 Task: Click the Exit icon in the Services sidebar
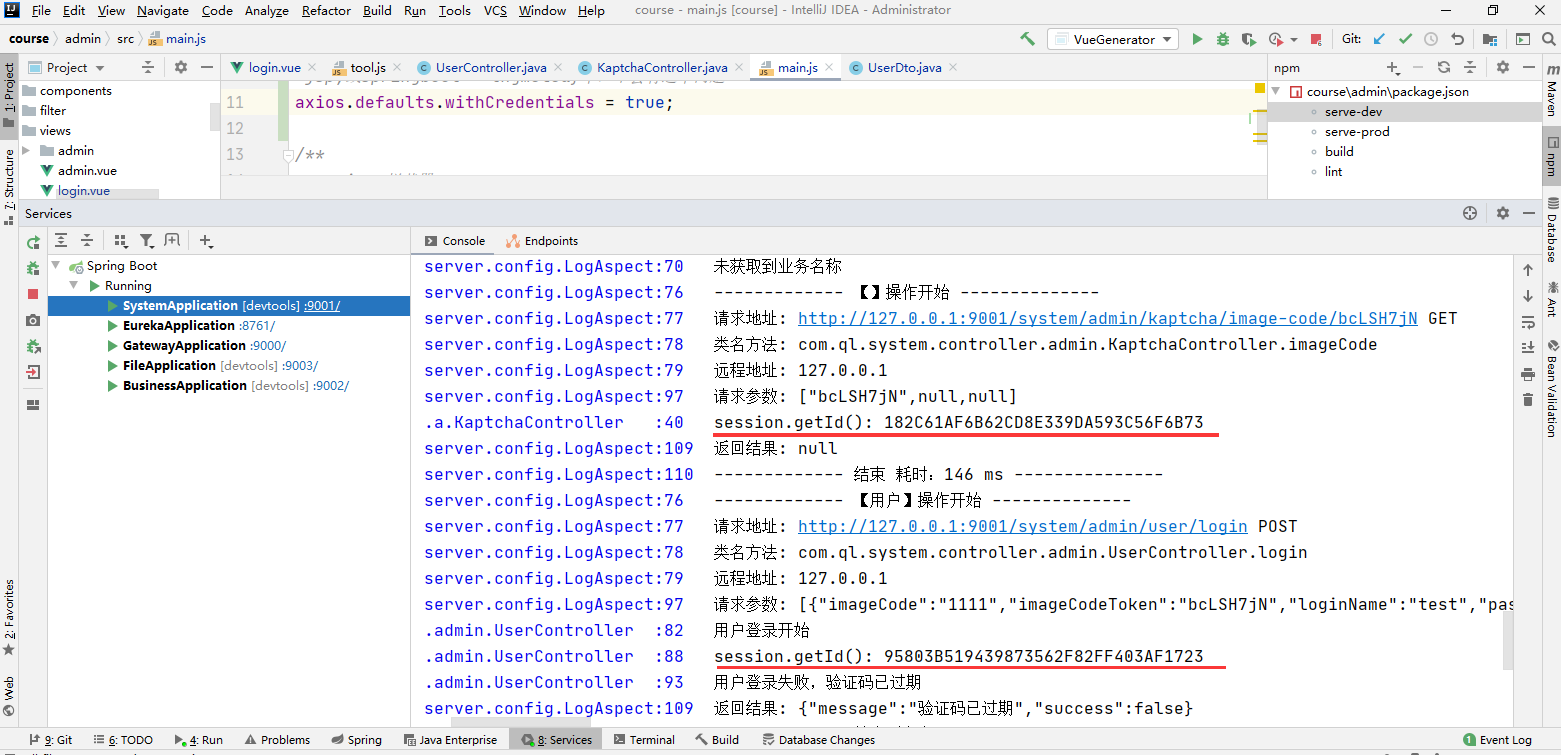[x=33, y=372]
